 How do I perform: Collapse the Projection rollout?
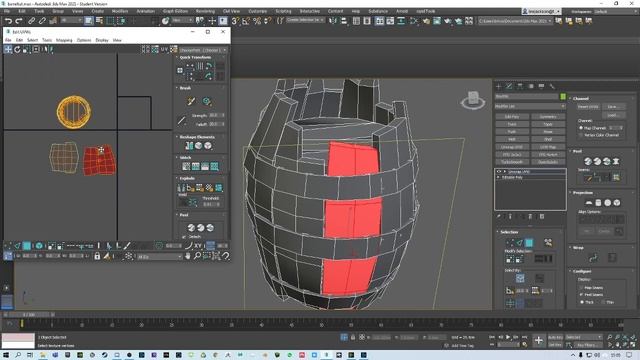[x=582, y=193]
